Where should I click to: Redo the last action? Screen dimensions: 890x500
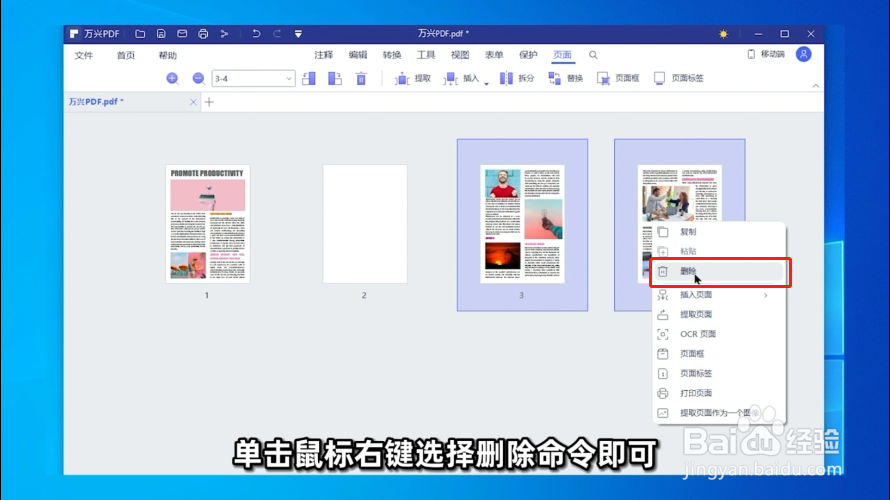(x=277, y=34)
